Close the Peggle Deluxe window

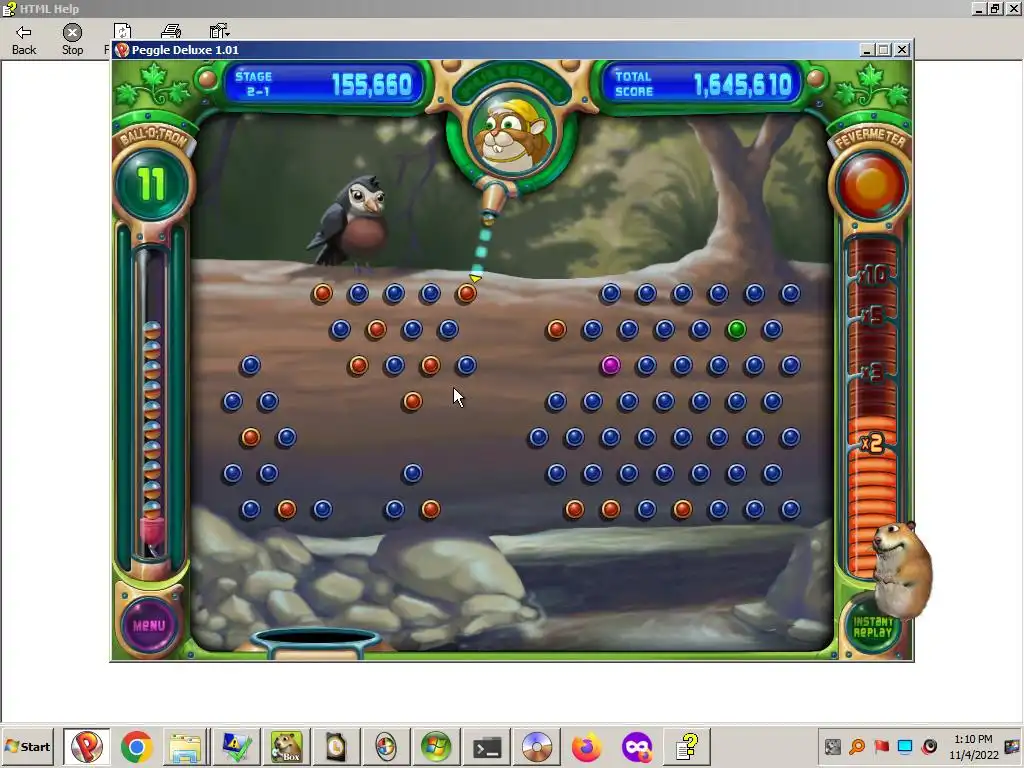(x=902, y=50)
